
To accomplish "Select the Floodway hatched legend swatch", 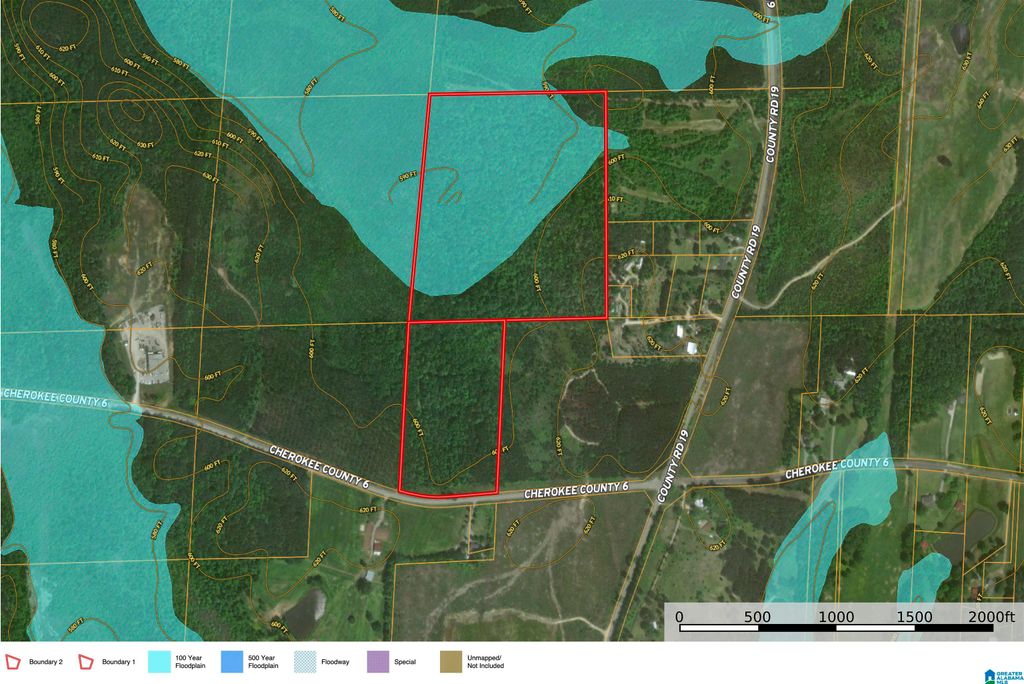I will pyautogui.click(x=305, y=662).
